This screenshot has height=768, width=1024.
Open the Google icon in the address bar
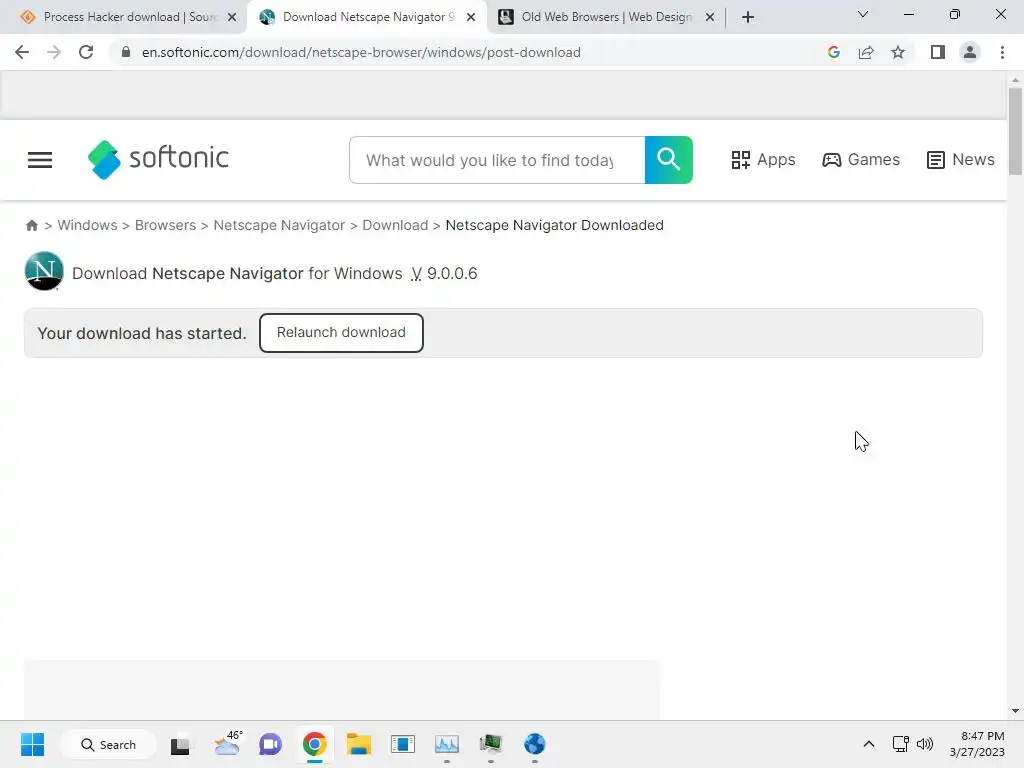tap(833, 52)
